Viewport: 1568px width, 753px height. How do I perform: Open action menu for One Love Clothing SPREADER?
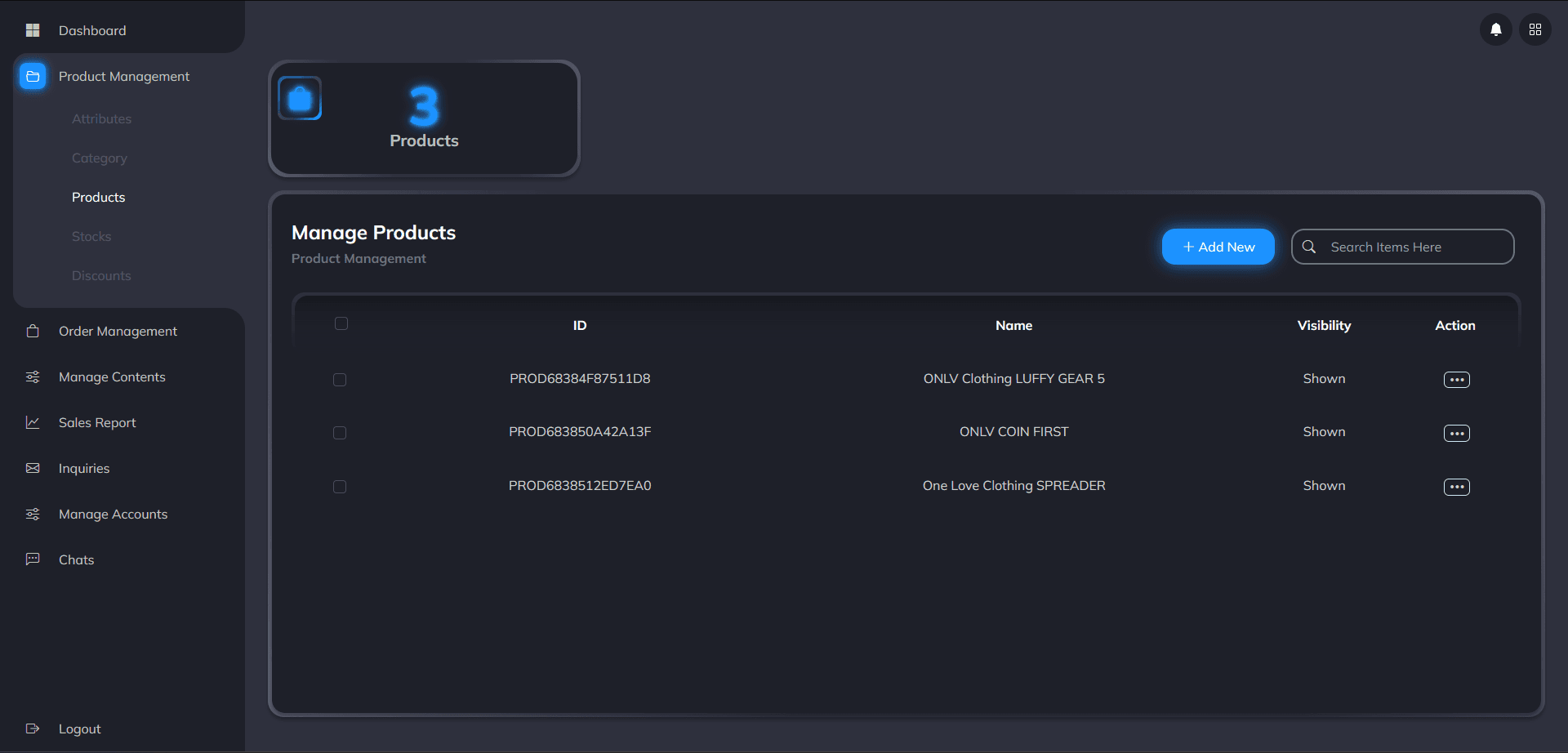tap(1457, 487)
